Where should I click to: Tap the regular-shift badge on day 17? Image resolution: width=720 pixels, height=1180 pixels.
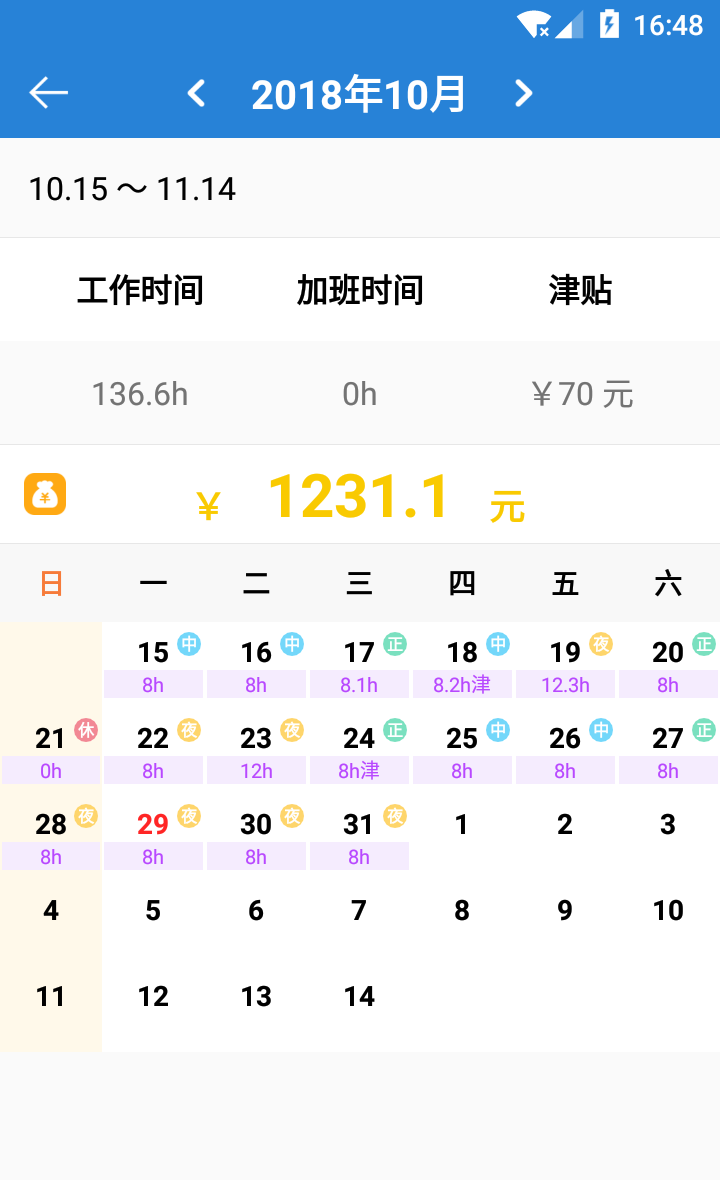click(395, 644)
